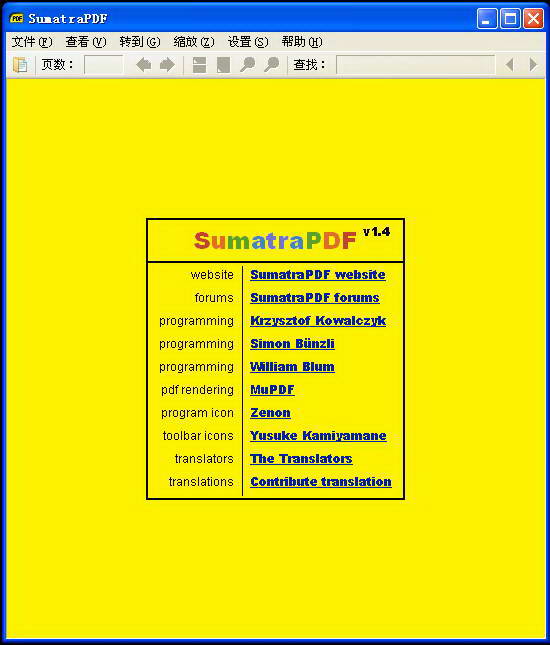The width and height of the screenshot is (550, 645).
Task: Click the 'pdf rendering' label
Action: click(x=197, y=390)
